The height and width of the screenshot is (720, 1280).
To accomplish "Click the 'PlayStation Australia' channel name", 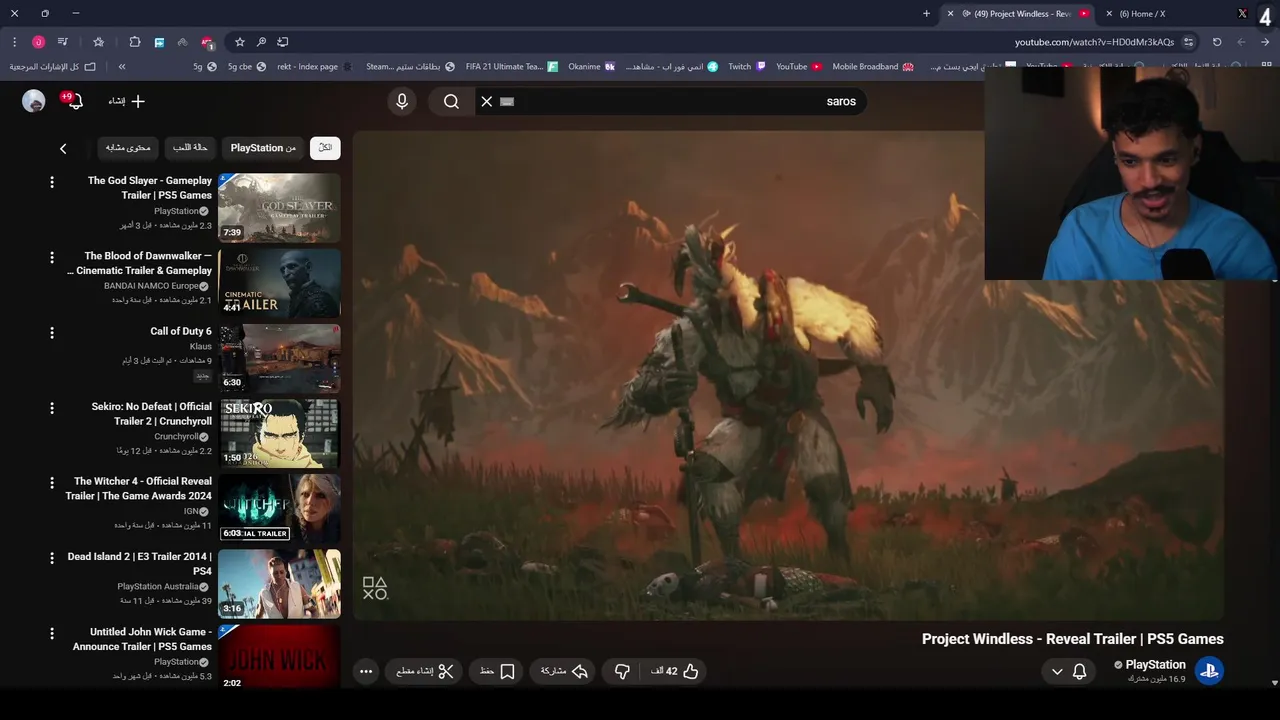I will [x=158, y=587].
